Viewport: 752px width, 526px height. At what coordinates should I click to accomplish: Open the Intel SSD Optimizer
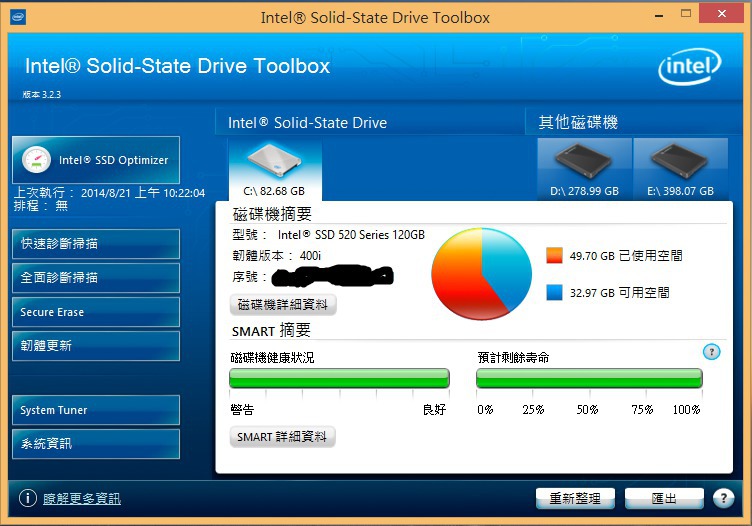click(x=96, y=160)
